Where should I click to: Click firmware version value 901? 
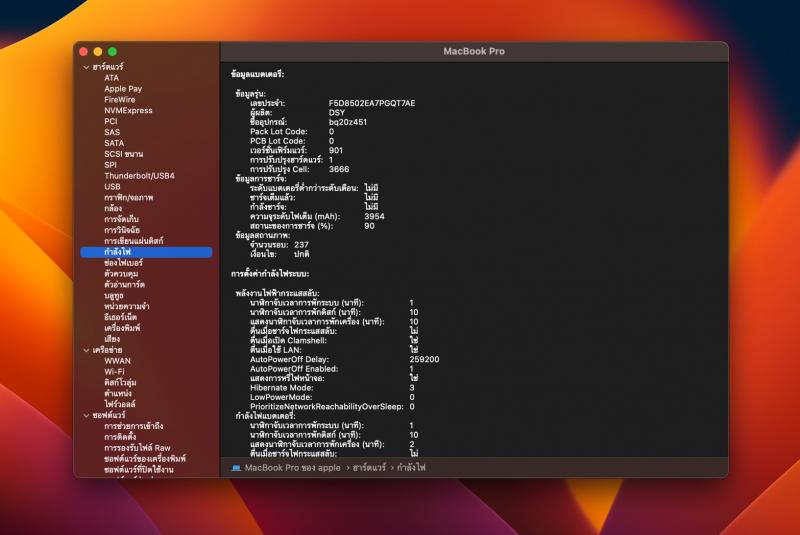(x=336, y=150)
